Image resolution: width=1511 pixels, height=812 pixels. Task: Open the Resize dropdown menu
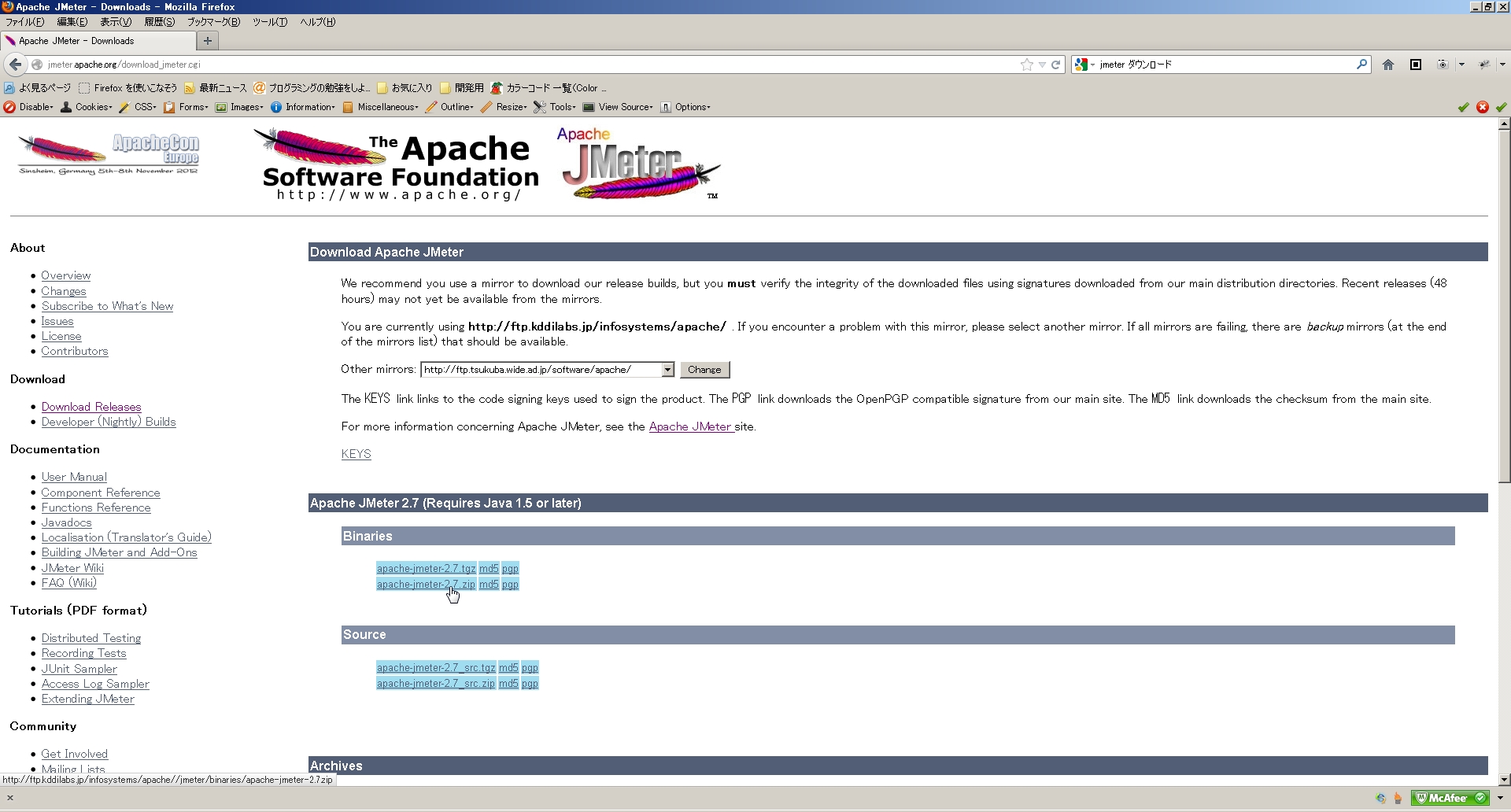pos(504,107)
